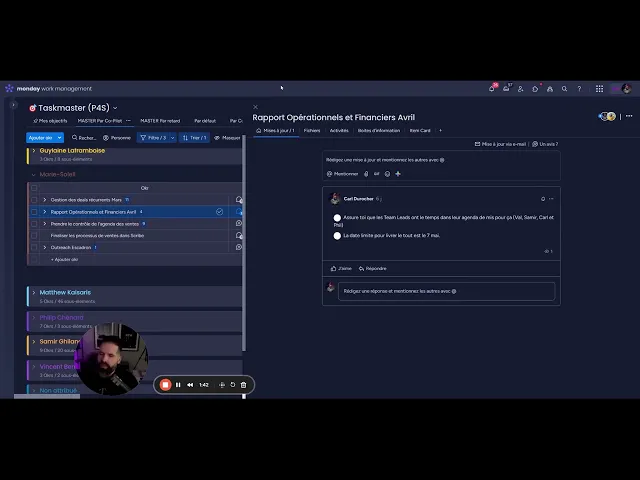Open the inbox tray icon
The height and width of the screenshot is (480, 640).
[506, 89]
